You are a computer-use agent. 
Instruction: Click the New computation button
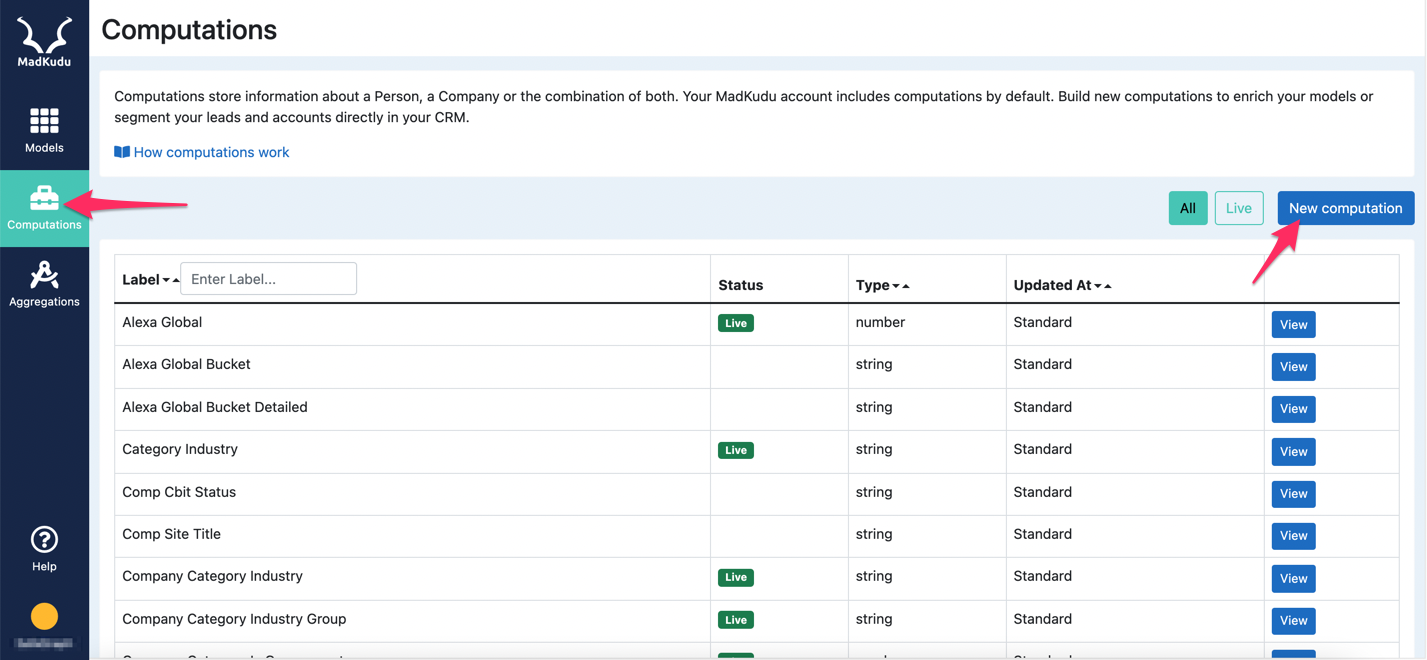point(1345,208)
